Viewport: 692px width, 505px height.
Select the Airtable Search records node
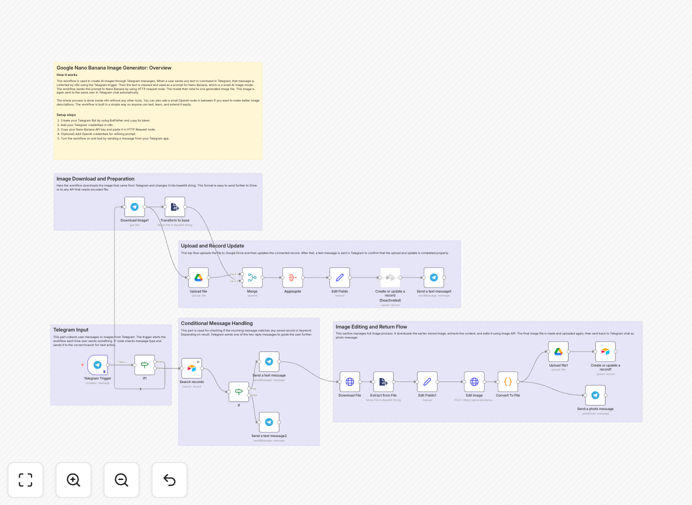(192, 368)
